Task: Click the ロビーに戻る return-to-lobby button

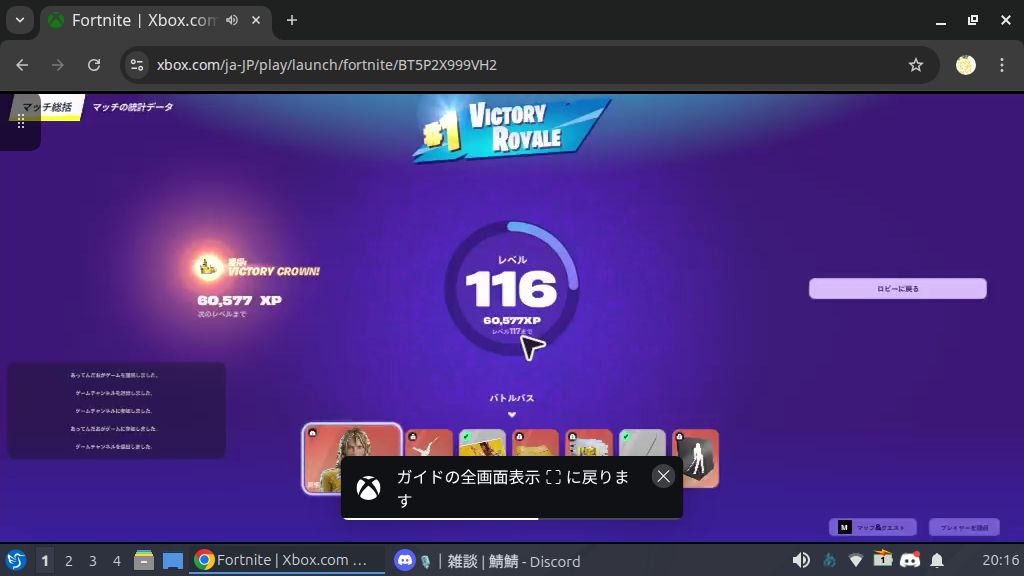Action: click(897, 289)
